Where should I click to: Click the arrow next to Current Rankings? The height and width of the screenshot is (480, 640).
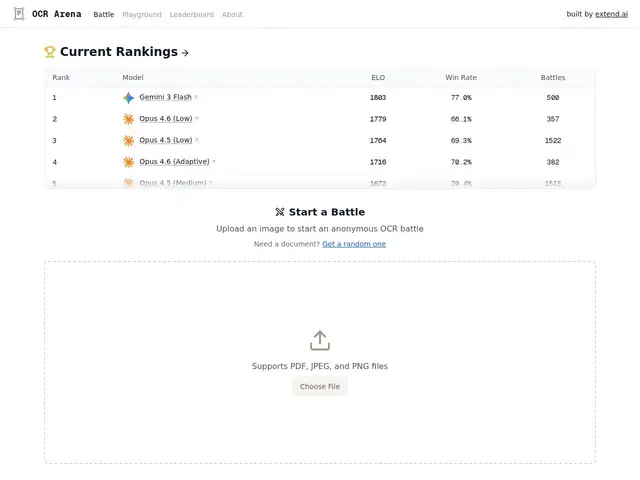tap(185, 53)
